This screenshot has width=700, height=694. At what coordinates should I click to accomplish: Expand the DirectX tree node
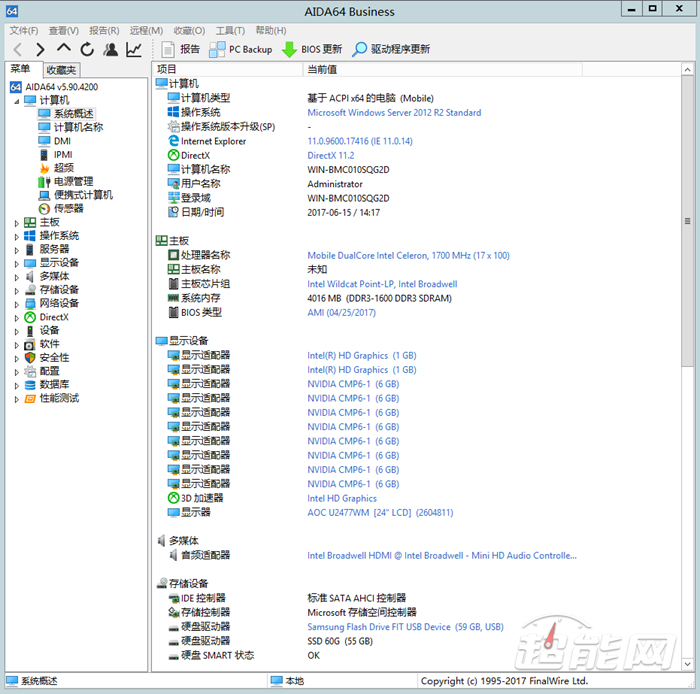(17, 318)
